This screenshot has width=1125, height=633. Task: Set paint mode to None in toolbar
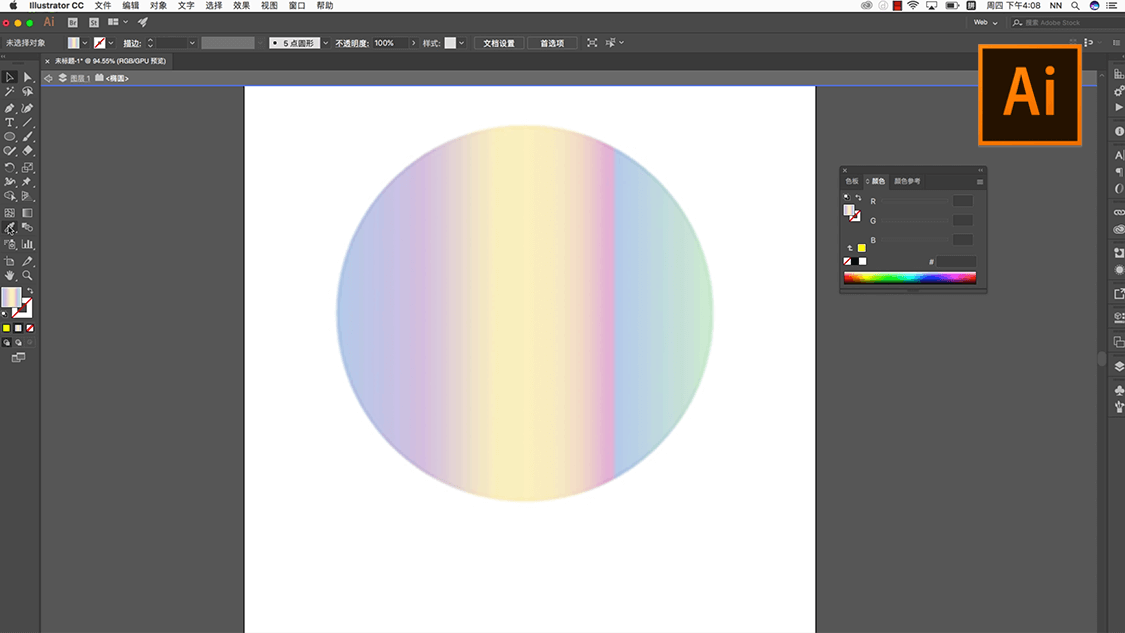(30, 328)
